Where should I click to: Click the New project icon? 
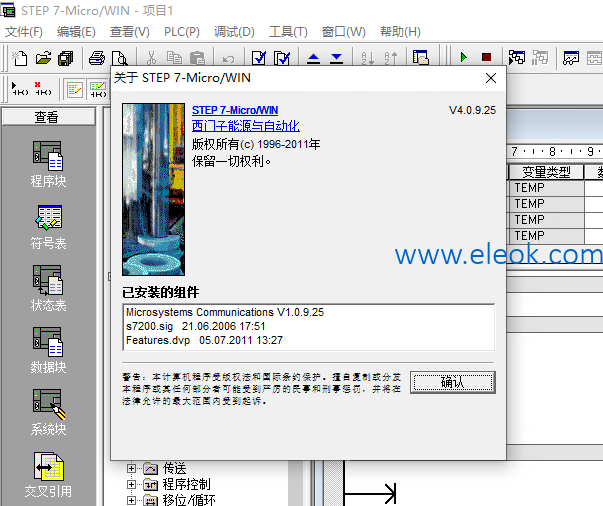[x=20, y=58]
